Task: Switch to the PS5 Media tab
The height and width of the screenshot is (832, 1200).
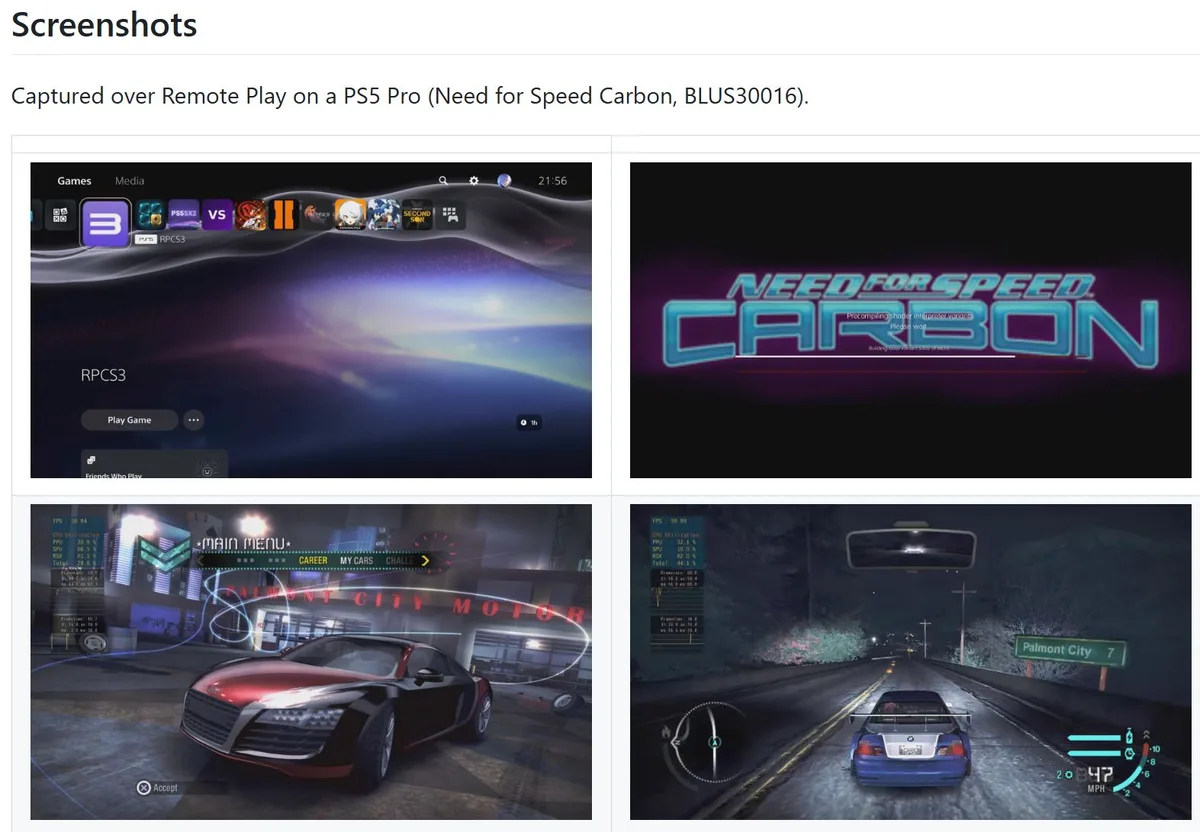Action: tap(129, 181)
